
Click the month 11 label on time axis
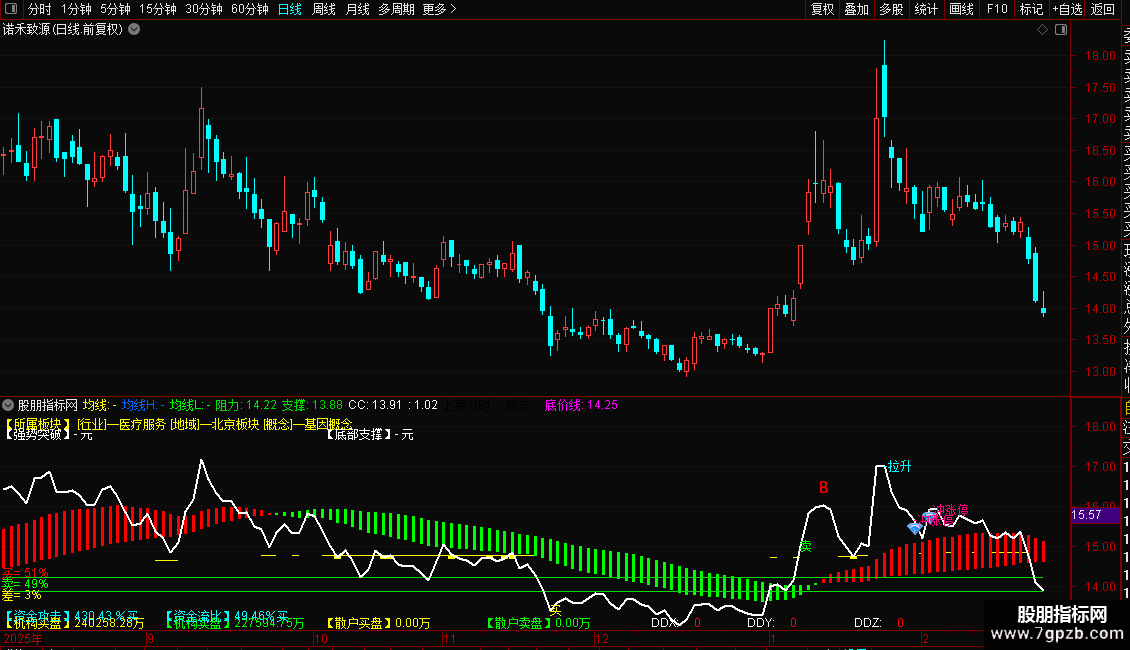(x=449, y=638)
